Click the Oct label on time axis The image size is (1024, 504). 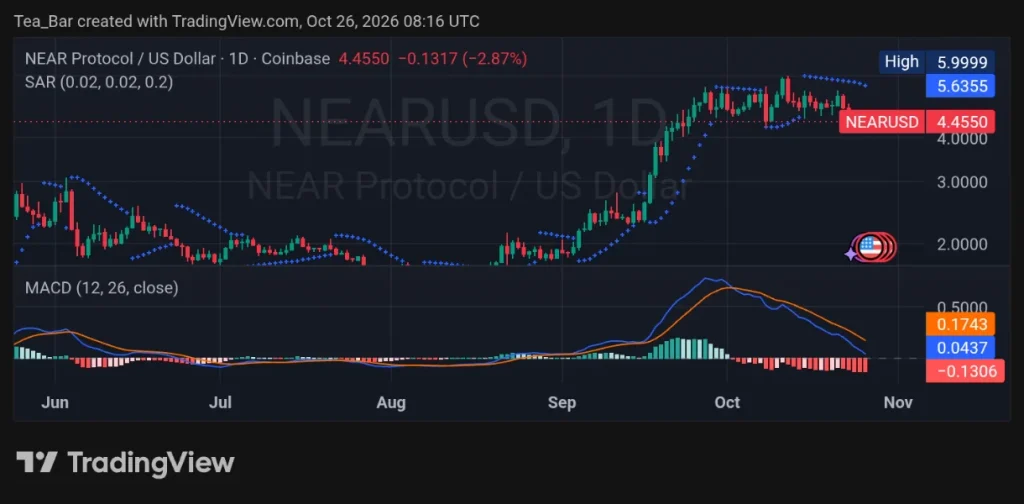(728, 403)
